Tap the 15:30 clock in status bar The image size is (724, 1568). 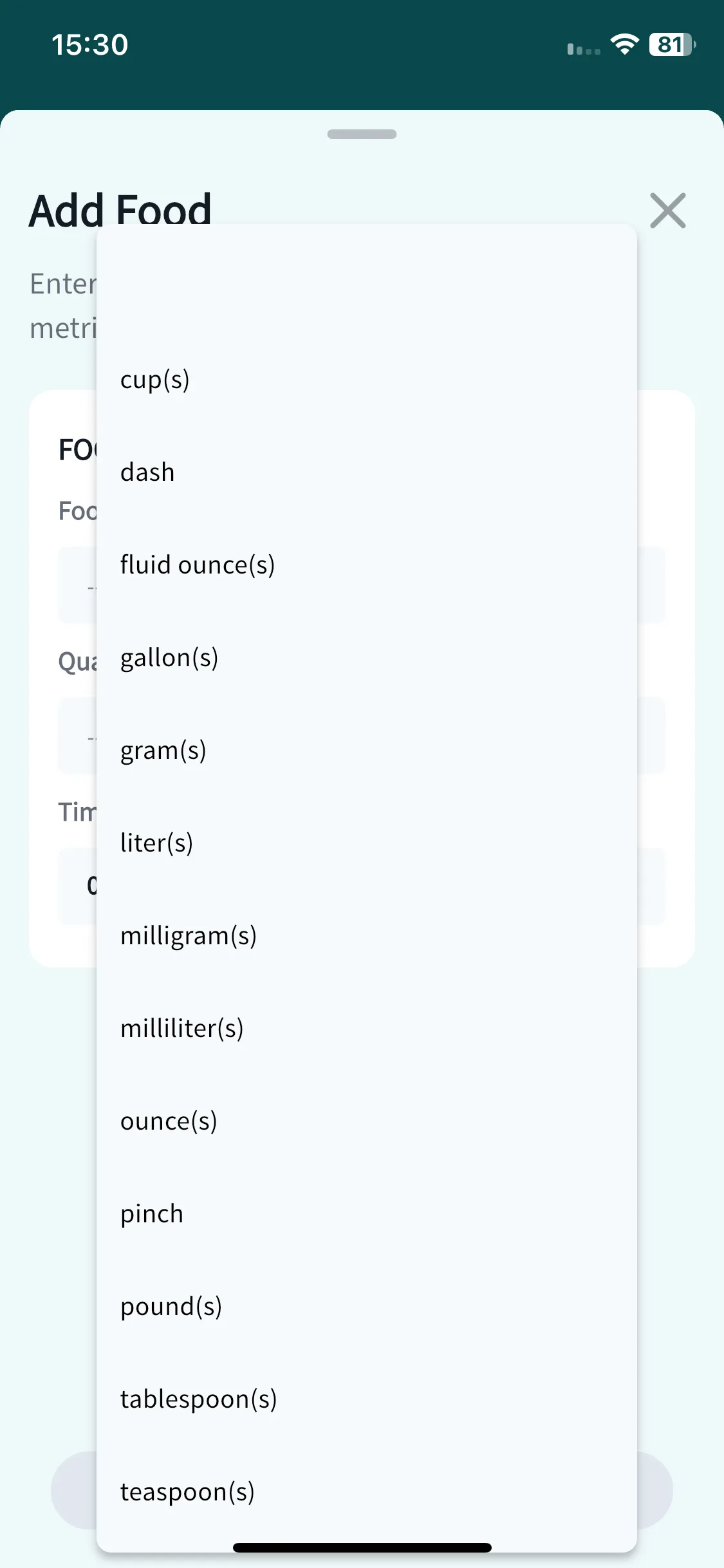90,44
